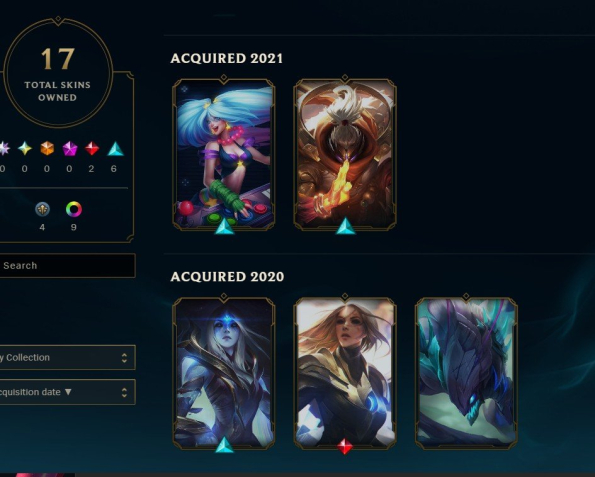Select the Arcade Sona skin thumbnail
The image size is (595, 477).
pyautogui.click(x=224, y=154)
